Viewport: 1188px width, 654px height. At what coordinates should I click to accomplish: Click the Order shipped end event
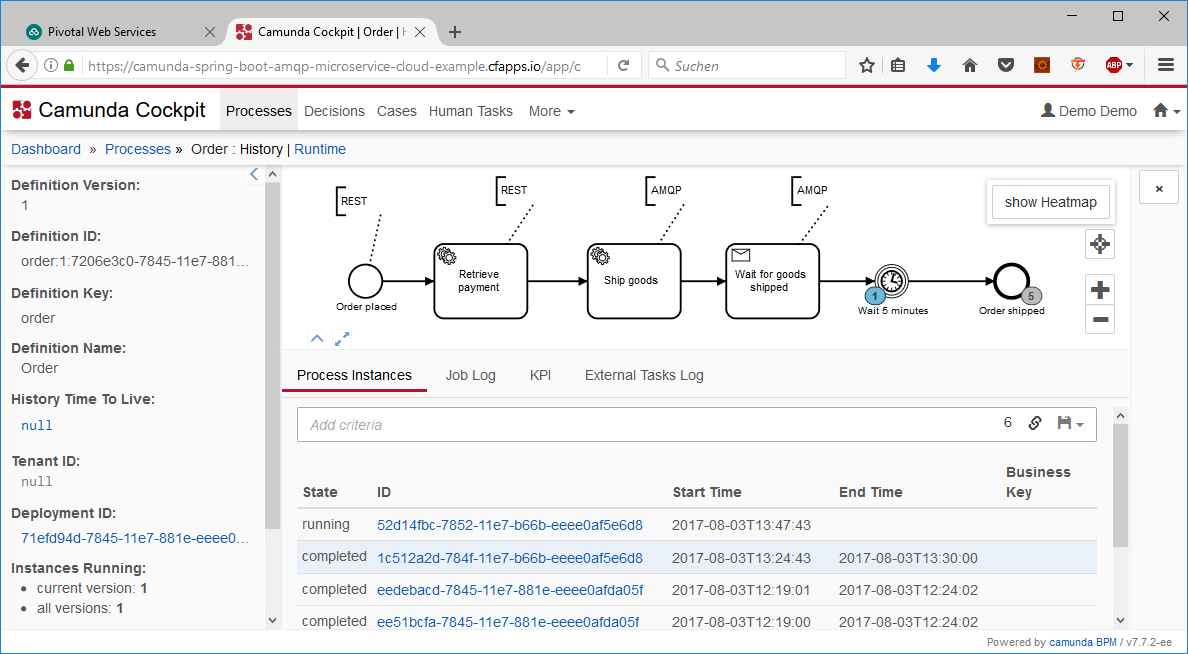tap(1011, 281)
